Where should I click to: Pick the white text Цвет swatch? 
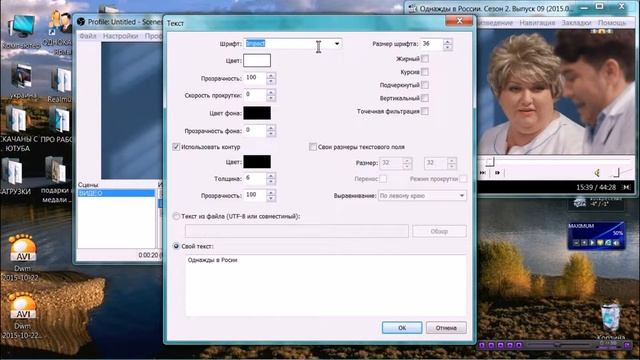257,60
